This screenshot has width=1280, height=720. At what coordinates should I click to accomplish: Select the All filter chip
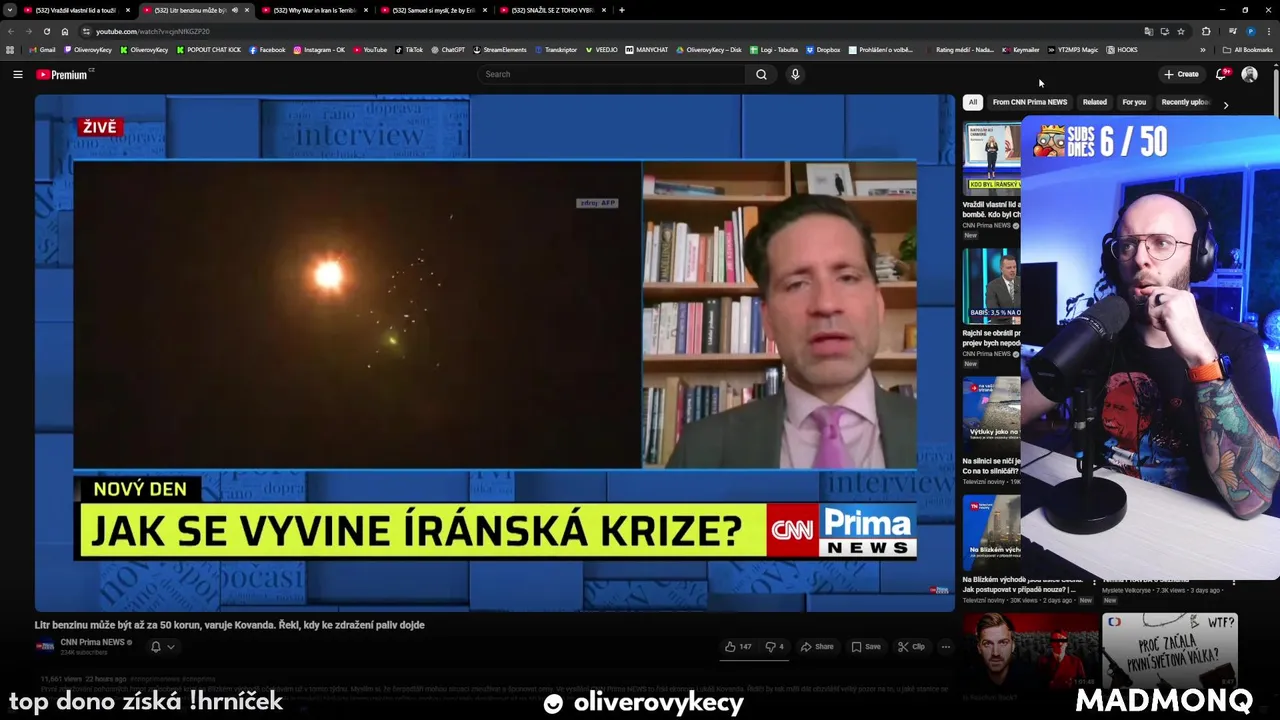click(972, 102)
